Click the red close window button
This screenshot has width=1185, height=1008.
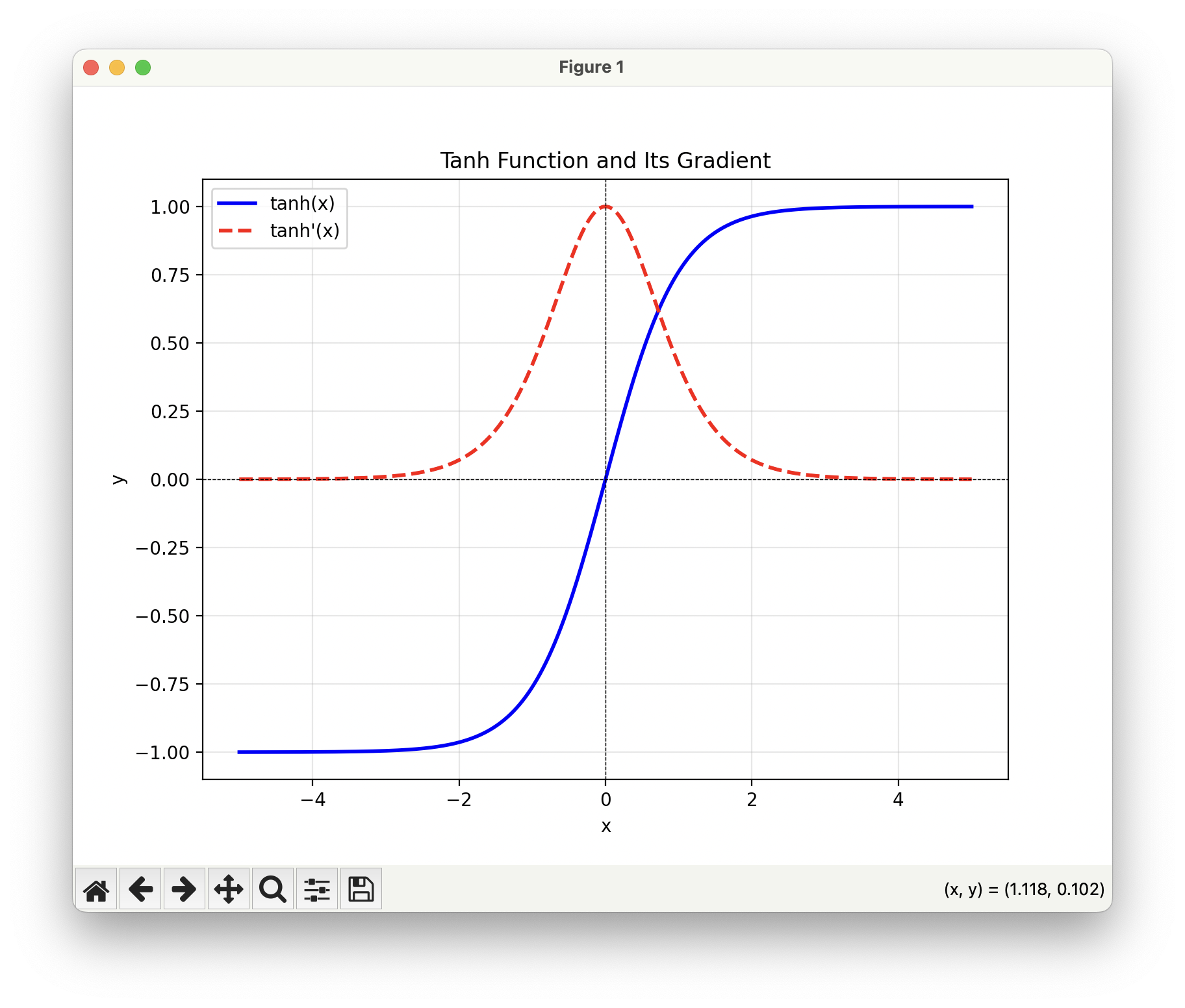click(x=91, y=68)
